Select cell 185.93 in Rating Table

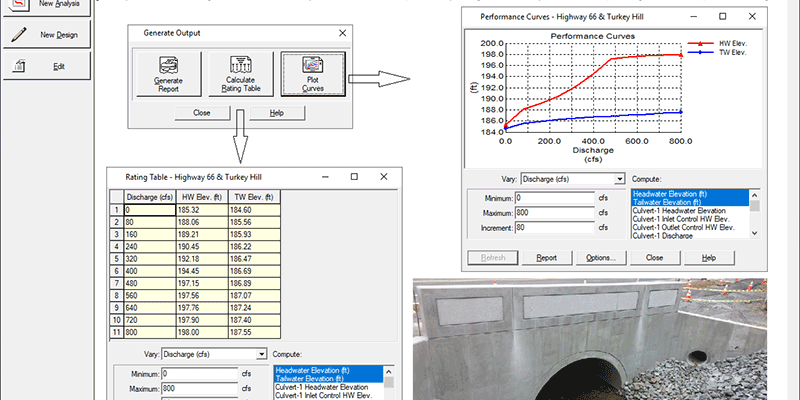tap(254, 234)
